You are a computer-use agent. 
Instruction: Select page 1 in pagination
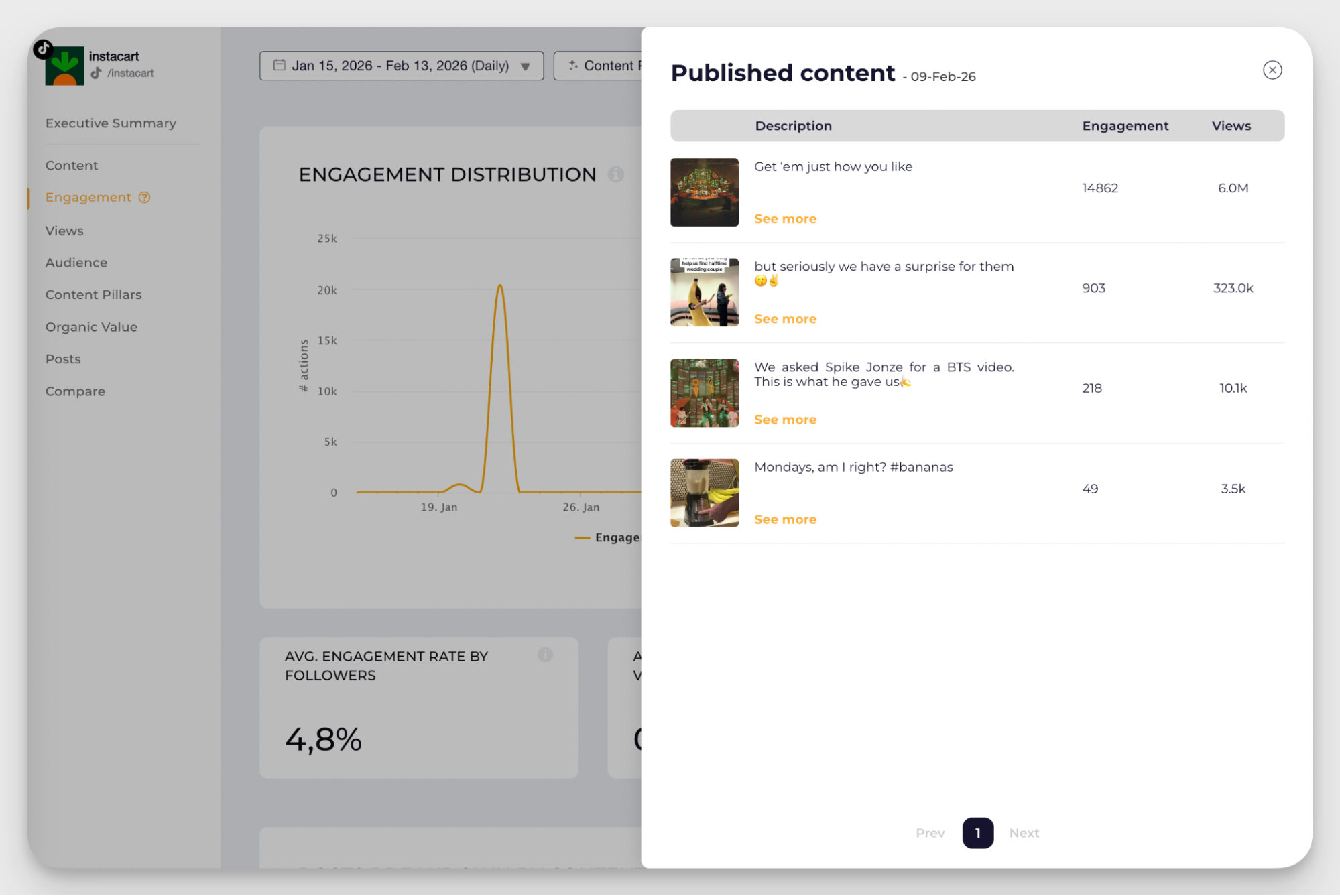(977, 833)
